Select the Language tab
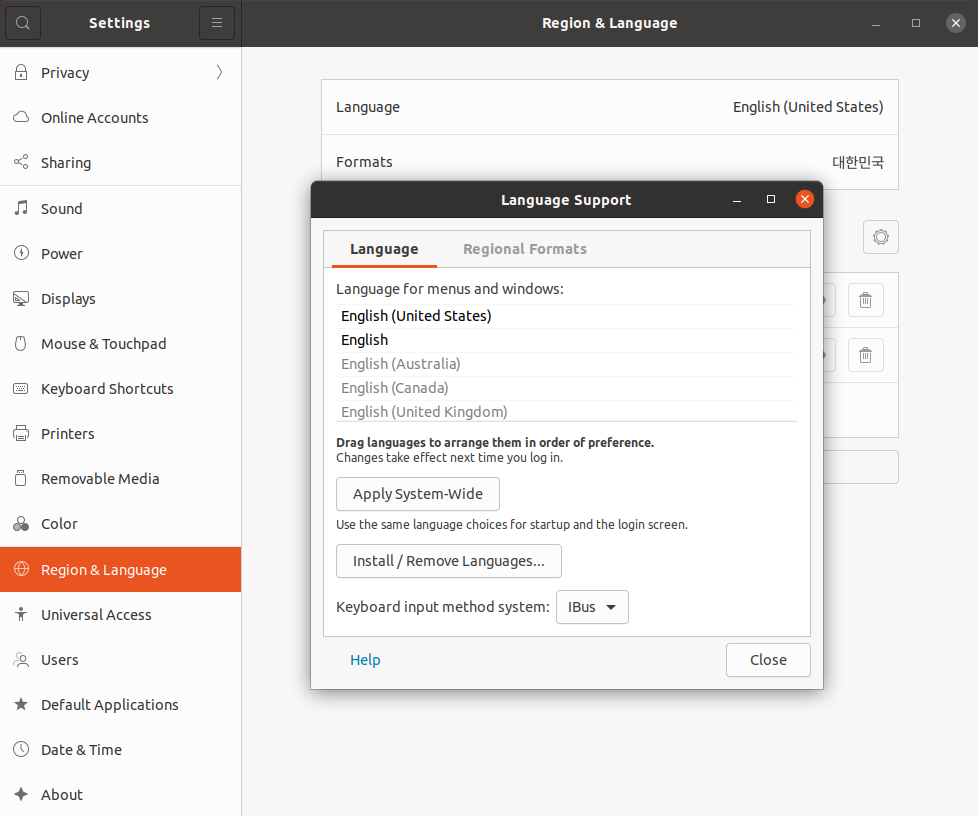 point(384,249)
